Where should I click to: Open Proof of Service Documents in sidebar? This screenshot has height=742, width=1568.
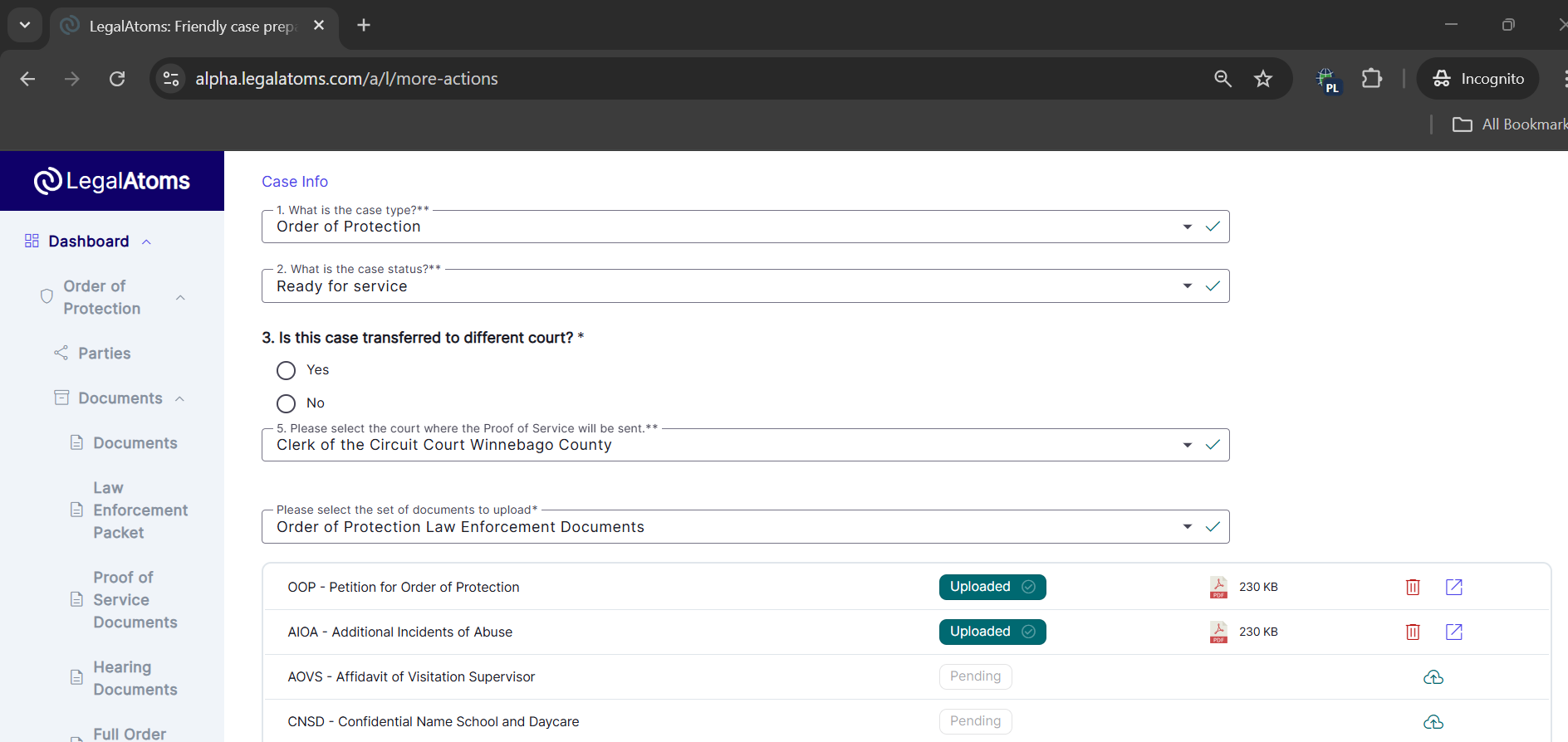click(x=135, y=600)
